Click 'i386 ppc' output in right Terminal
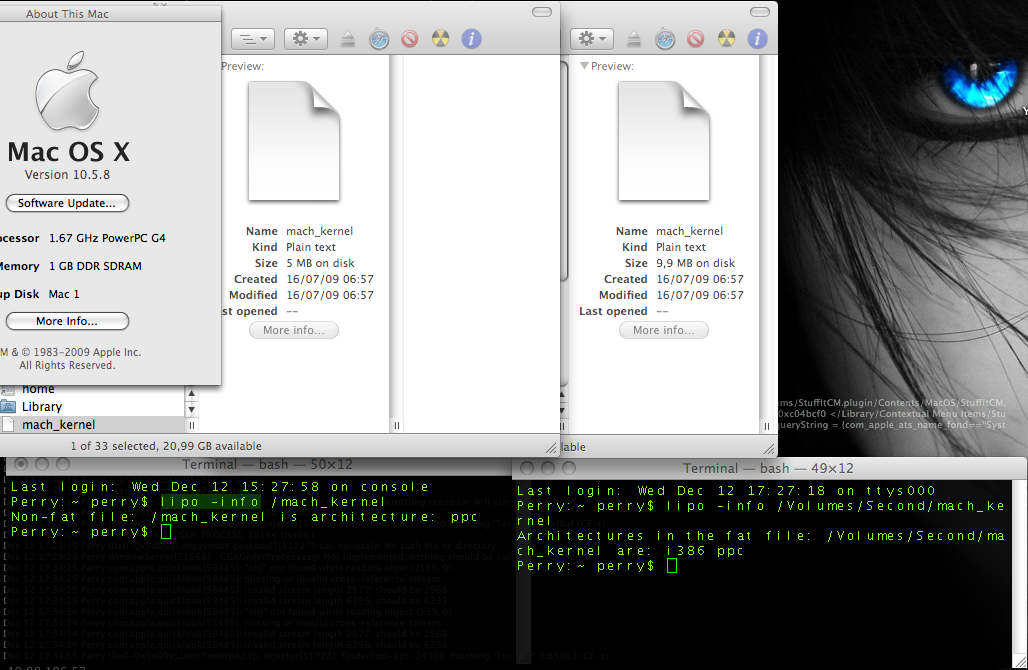The image size is (1028, 670). (x=704, y=551)
